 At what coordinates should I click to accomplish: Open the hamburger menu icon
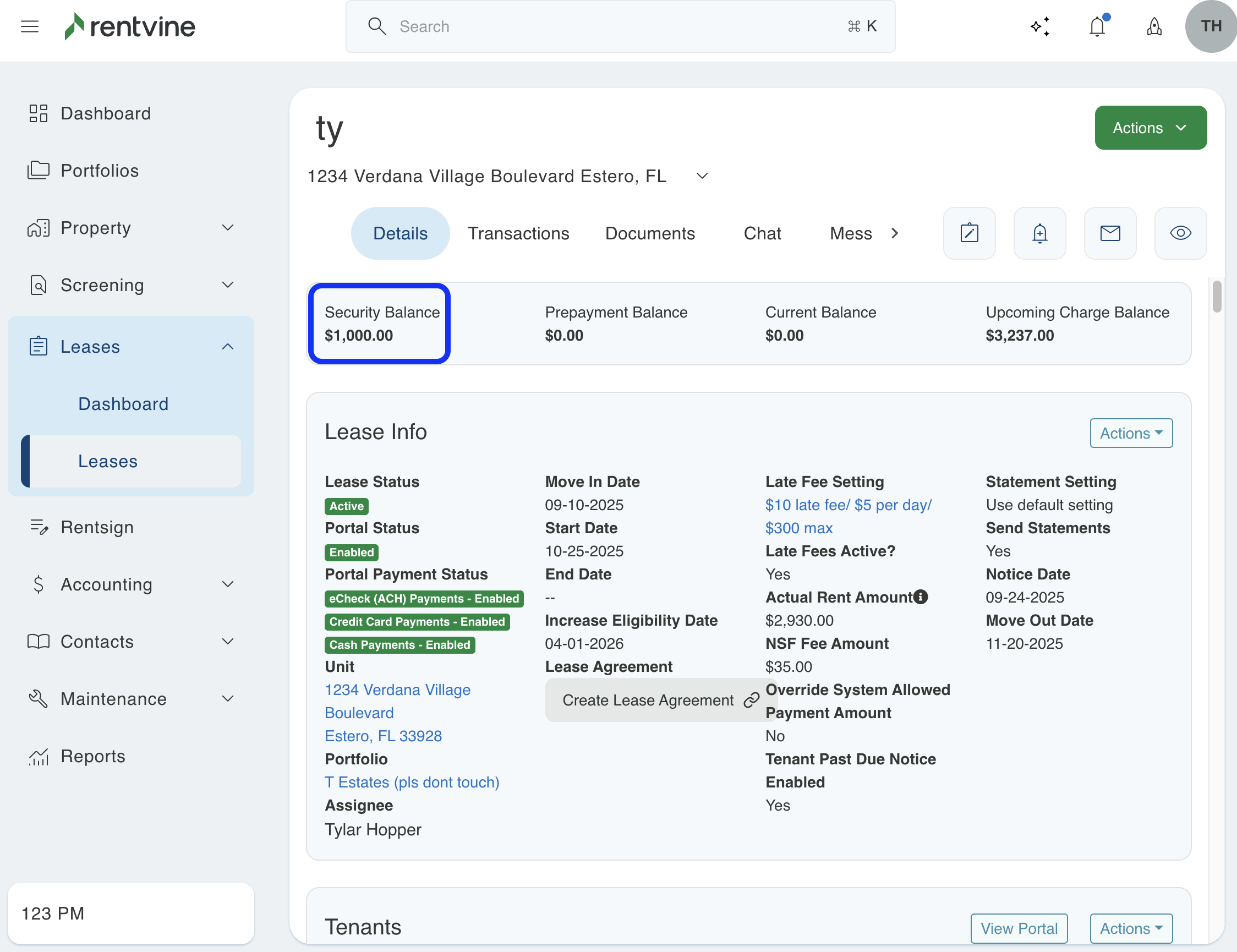[x=30, y=26]
